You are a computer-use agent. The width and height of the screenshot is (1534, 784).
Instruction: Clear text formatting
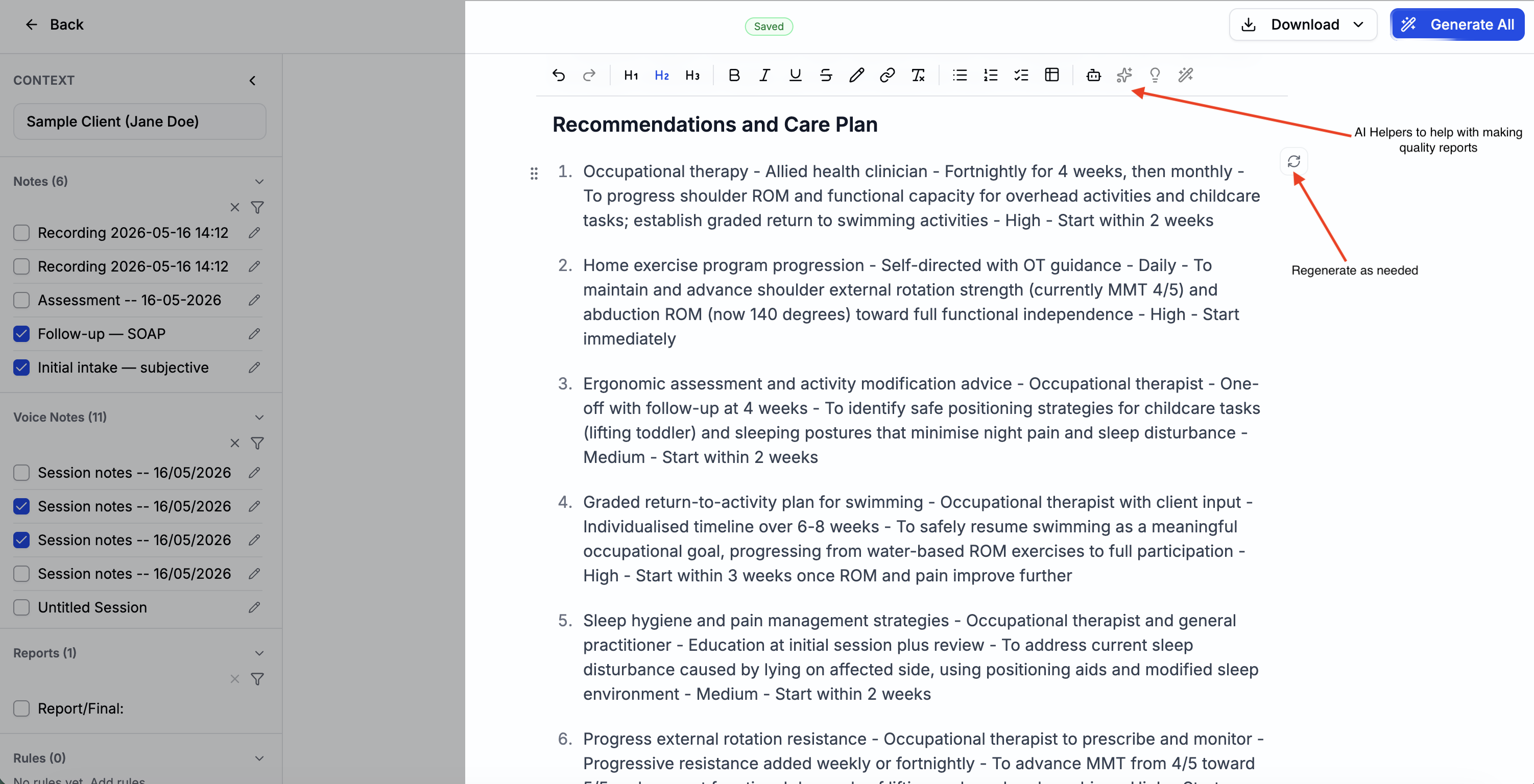918,75
